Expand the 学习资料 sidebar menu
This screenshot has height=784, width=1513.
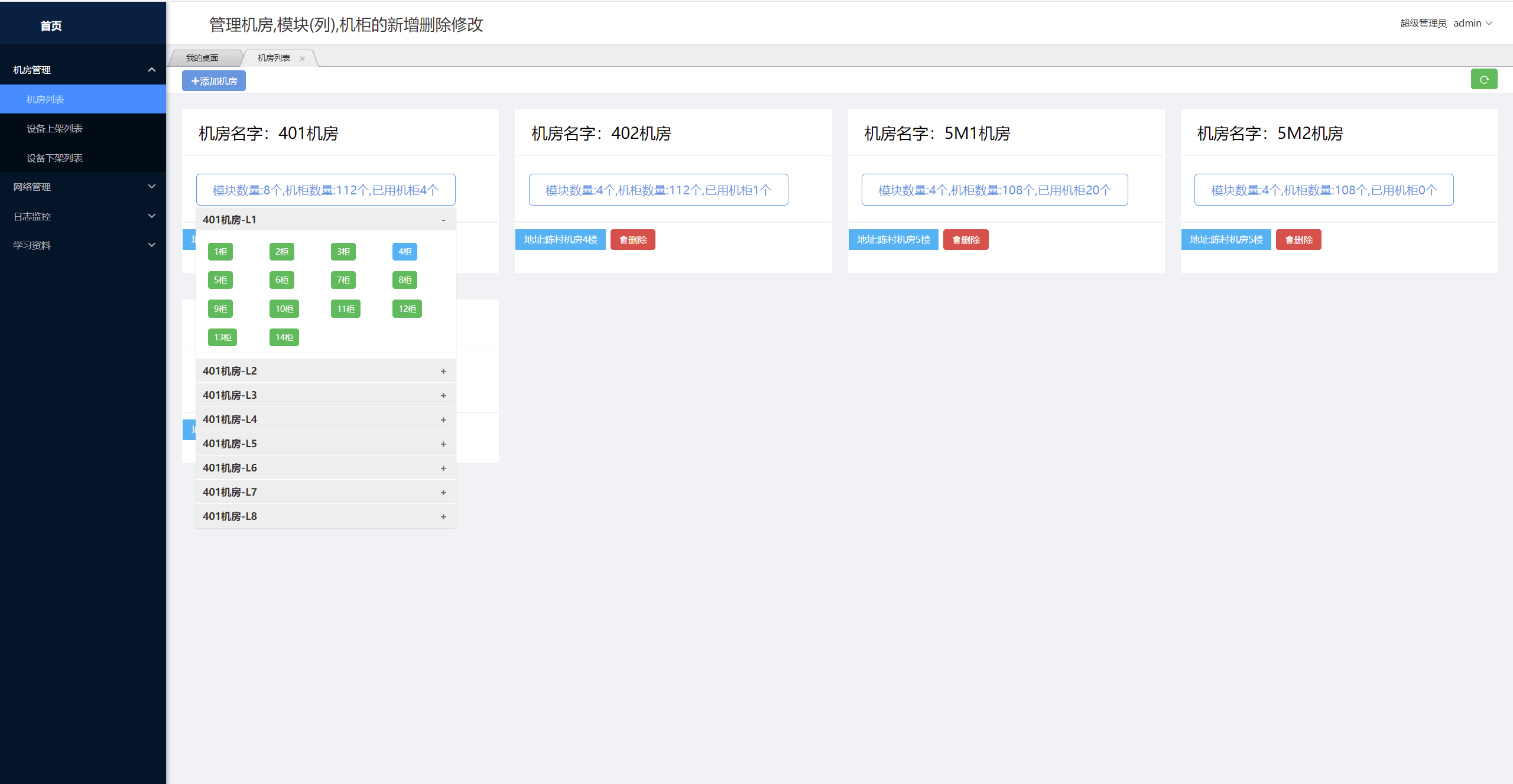pyautogui.click(x=83, y=245)
